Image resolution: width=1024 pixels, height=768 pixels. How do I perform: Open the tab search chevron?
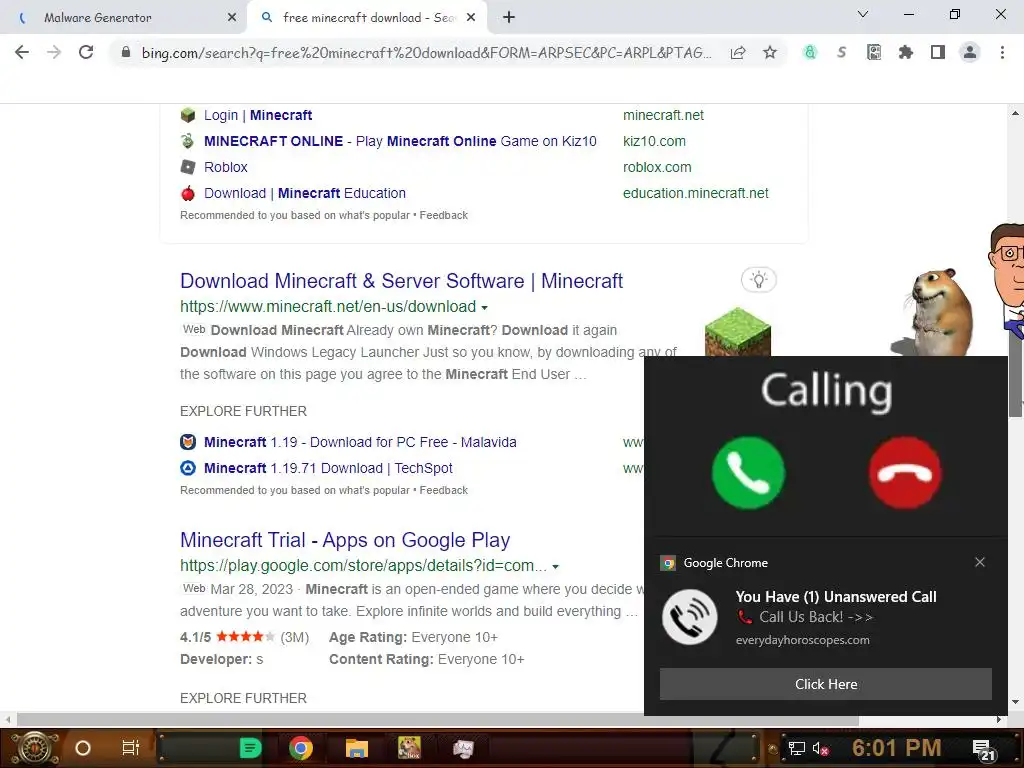click(x=863, y=14)
